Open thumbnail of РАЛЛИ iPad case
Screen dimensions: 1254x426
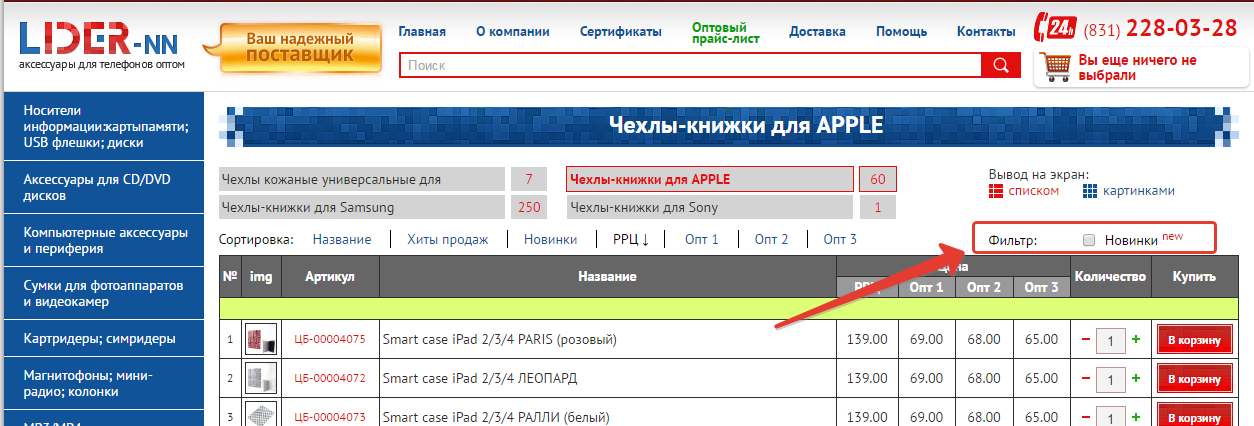point(261,414)
